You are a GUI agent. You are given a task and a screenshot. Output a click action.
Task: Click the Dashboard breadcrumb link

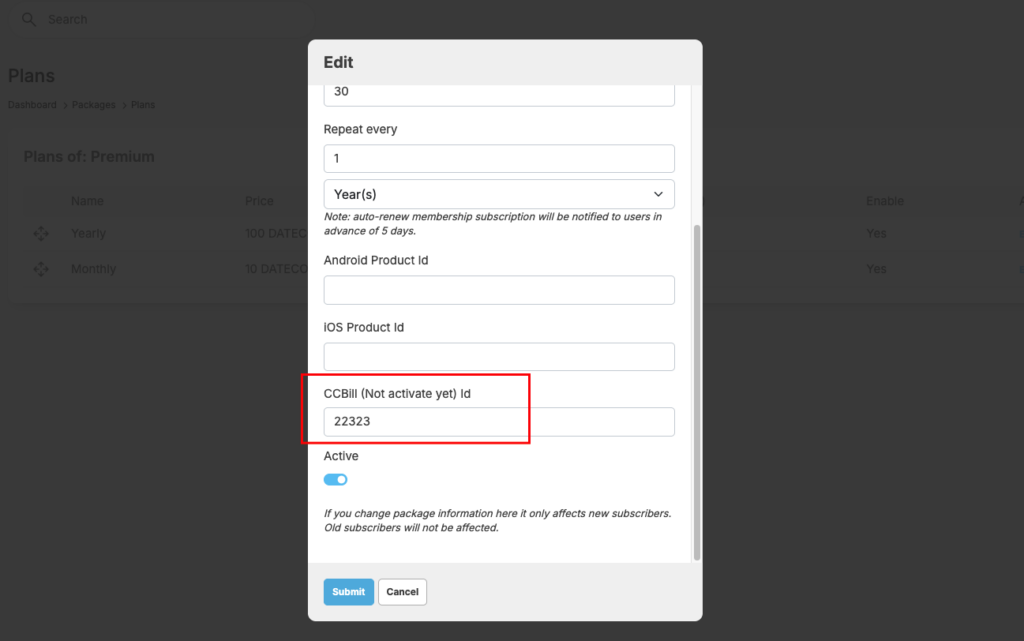(32, 105)
